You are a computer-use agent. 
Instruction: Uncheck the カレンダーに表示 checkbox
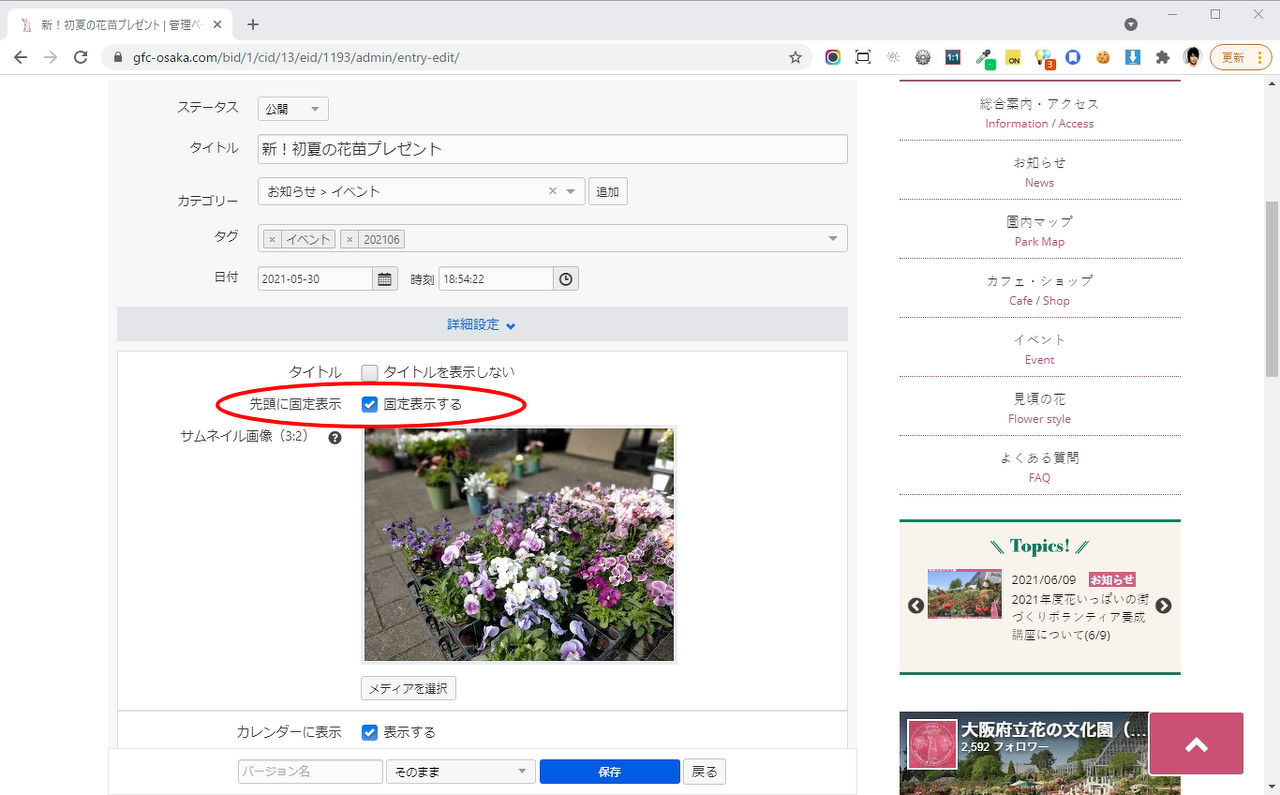[x=370, y=732]
